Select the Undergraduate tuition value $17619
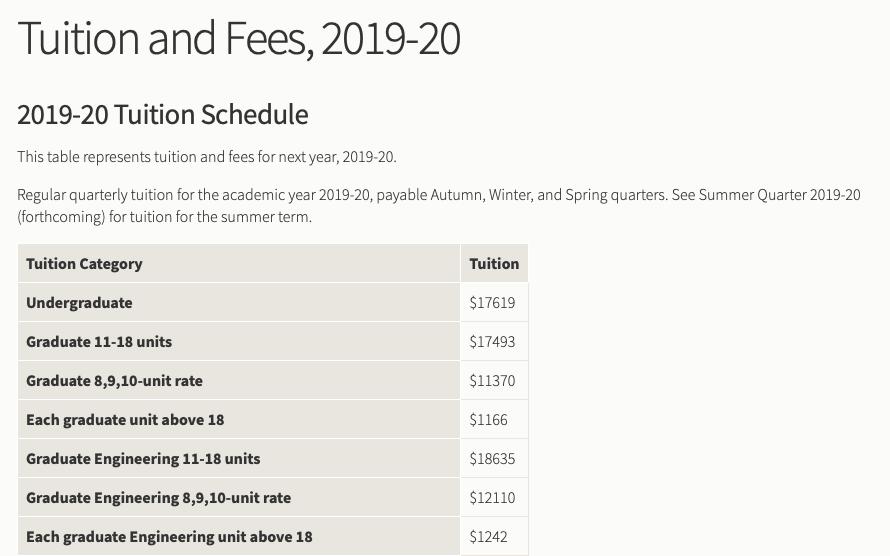 (492, 303)
